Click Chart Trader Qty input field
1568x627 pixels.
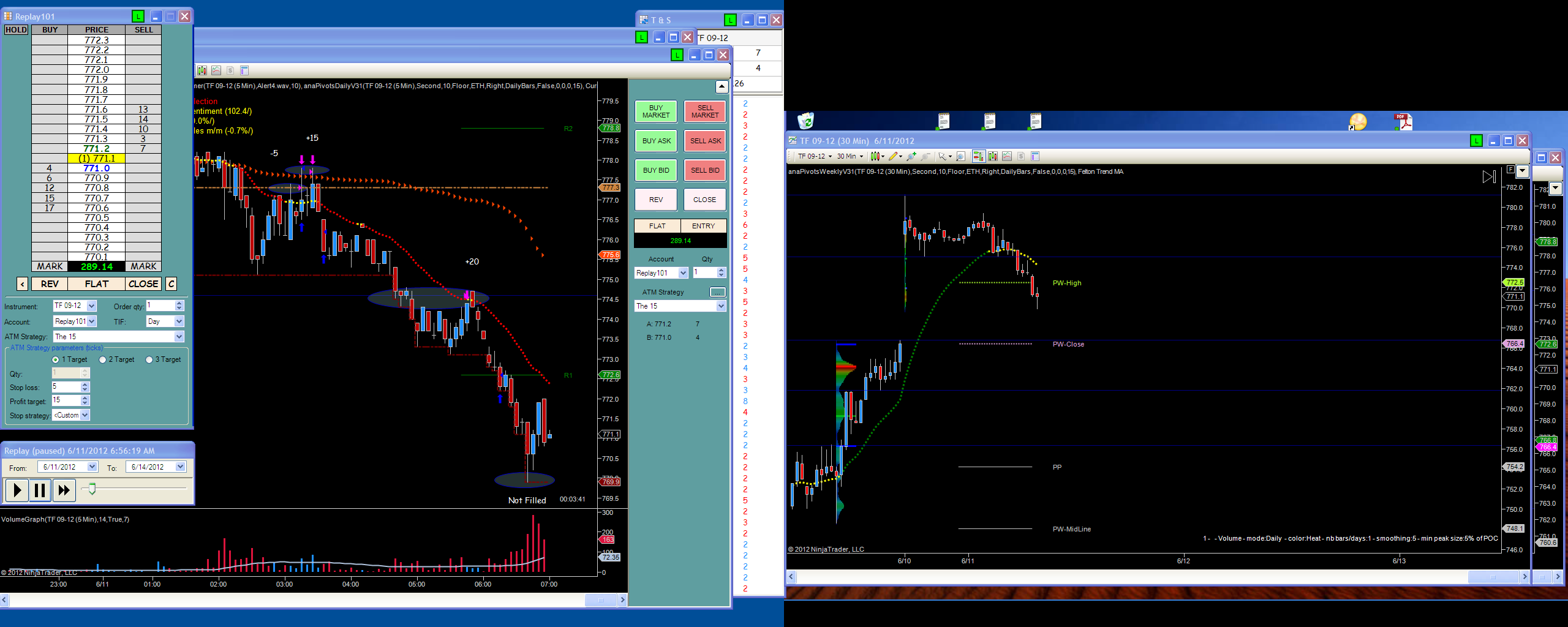[x=704, y=272]
